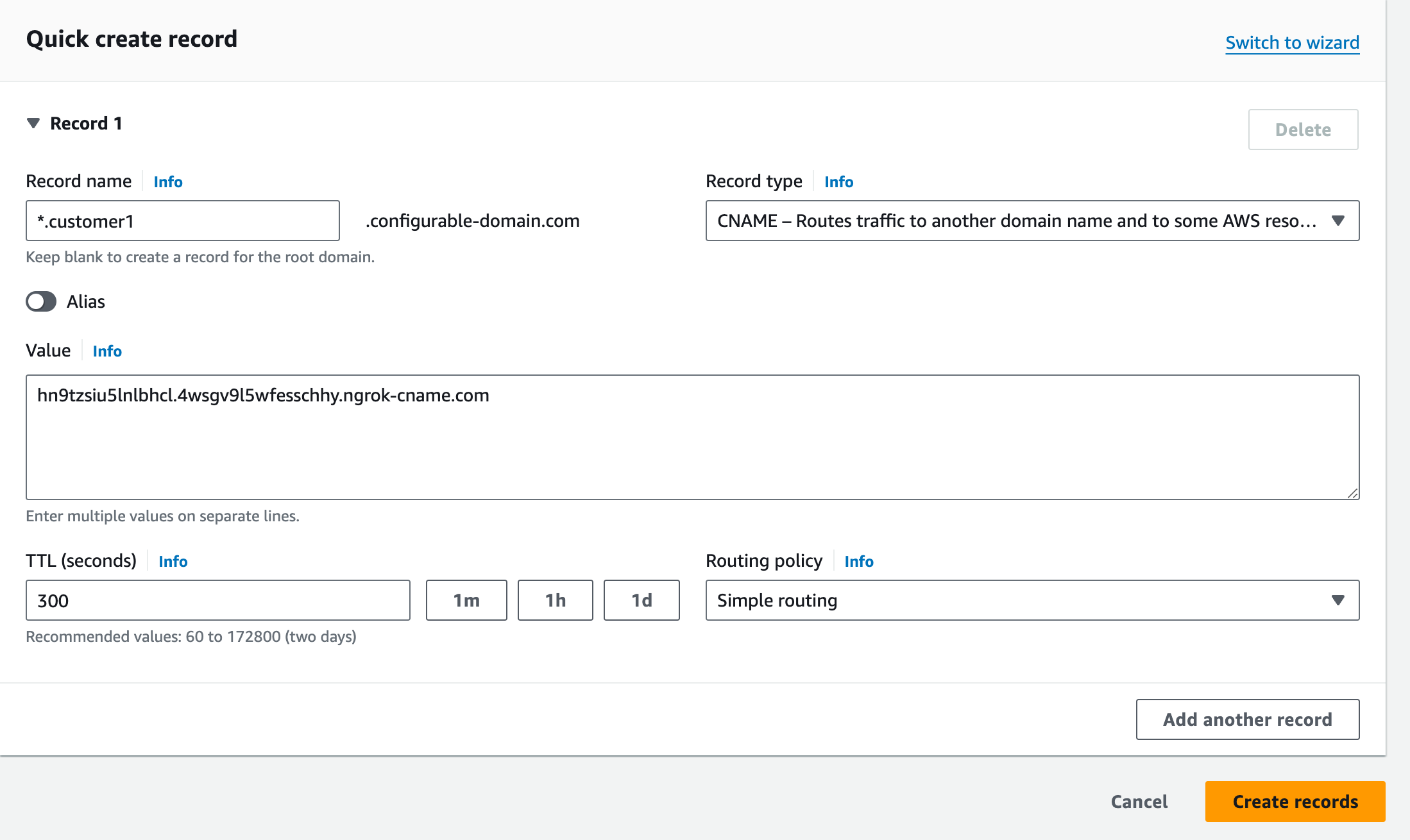Viewport: 1410px width, 840px height.
Task: Select the 1h TTL preset button
Action: (x=556, y=600)
